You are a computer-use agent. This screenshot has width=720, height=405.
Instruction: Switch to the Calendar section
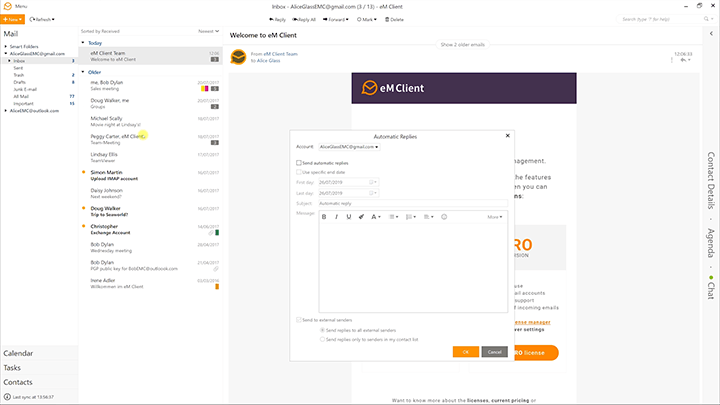pos(18,353)
